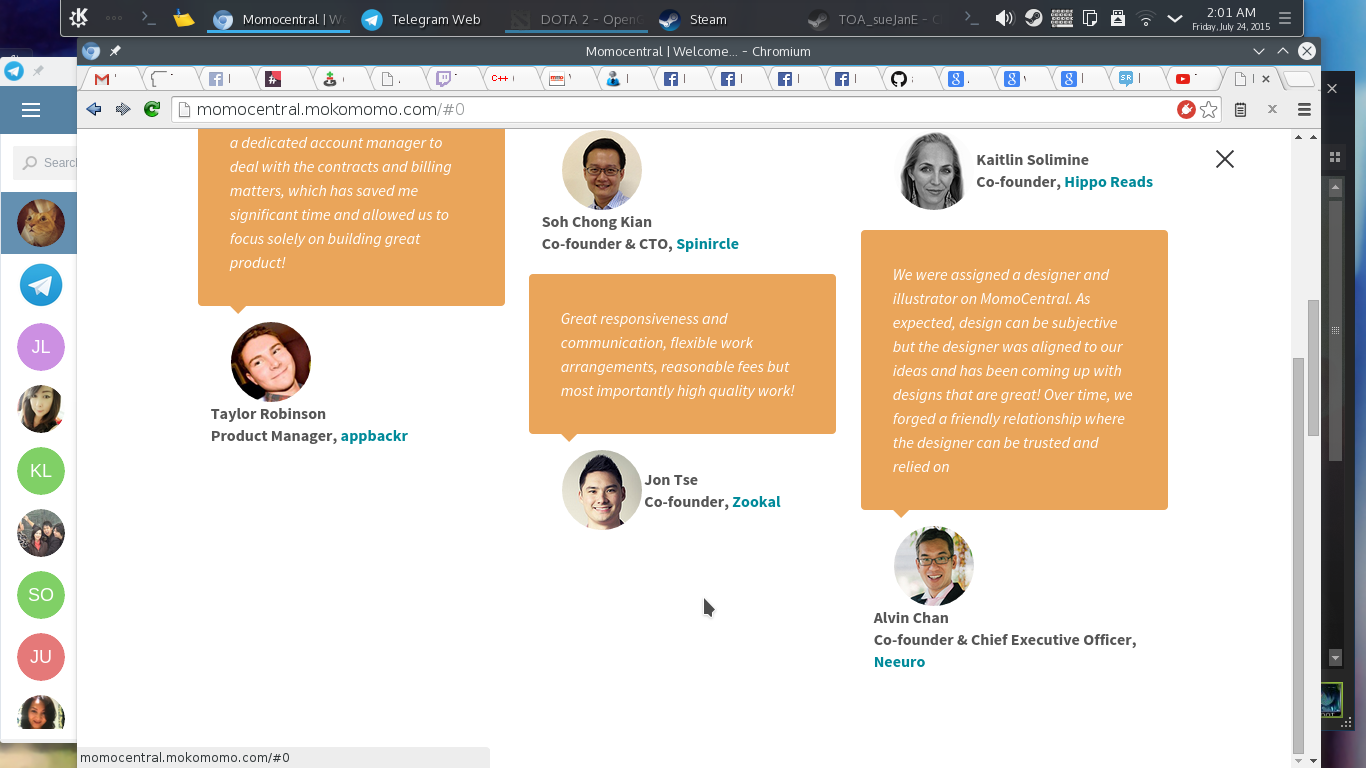Select the Telegram chat with paper-plane avatar

(41, 285)
